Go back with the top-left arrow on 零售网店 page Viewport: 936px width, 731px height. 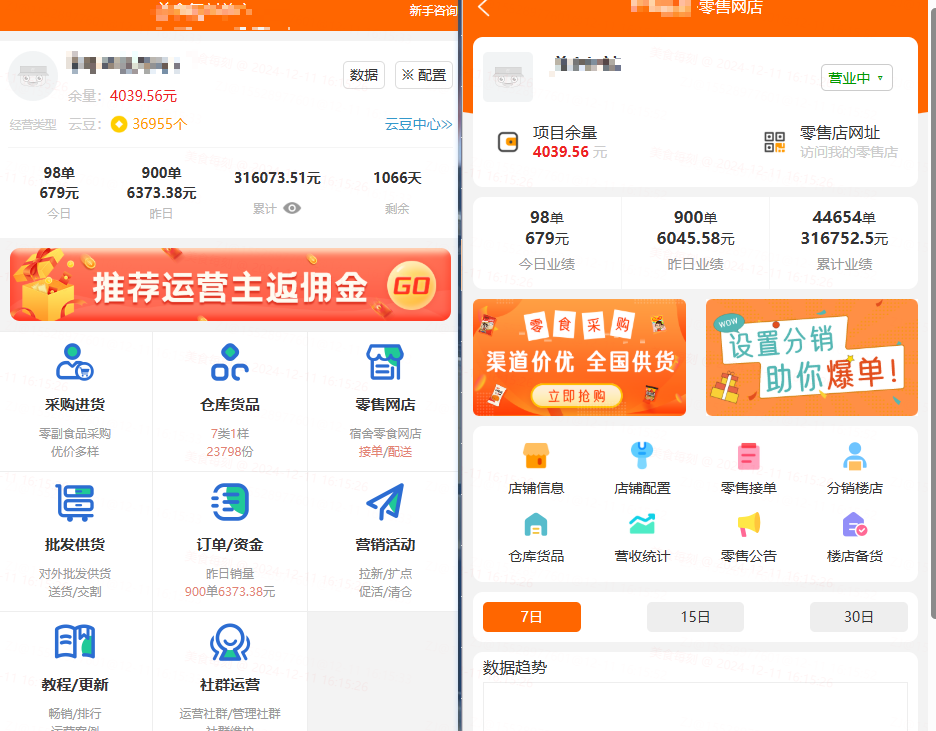(x=484, y=8)
